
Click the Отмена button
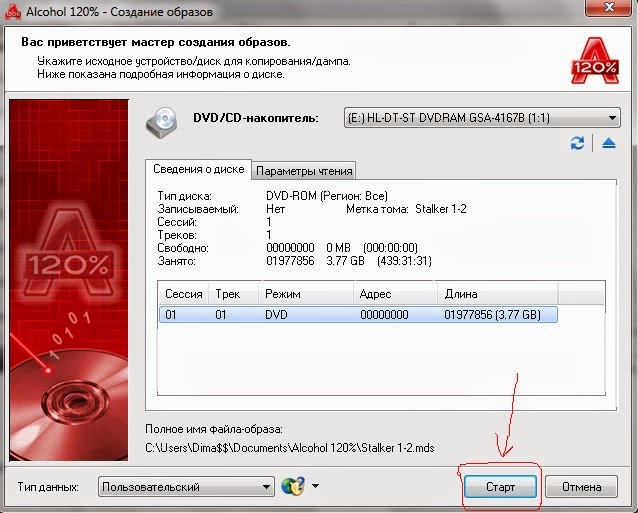[581, 487]
